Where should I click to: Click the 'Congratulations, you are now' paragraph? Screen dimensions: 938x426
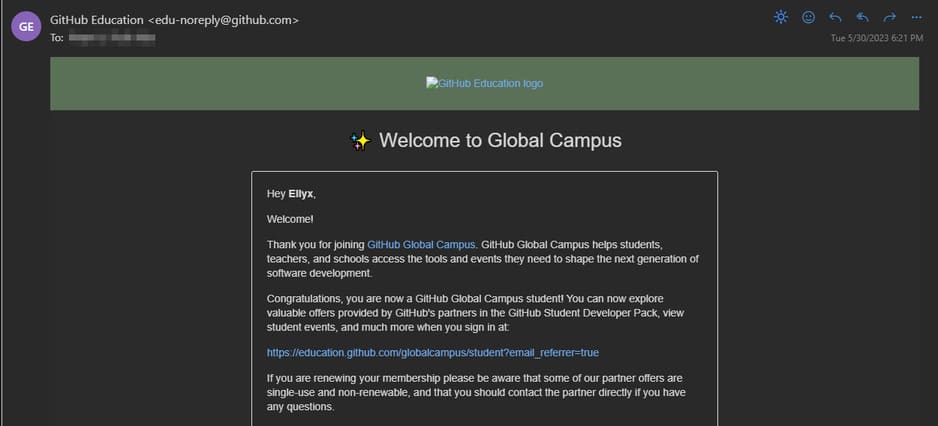(x=476, y=313)
